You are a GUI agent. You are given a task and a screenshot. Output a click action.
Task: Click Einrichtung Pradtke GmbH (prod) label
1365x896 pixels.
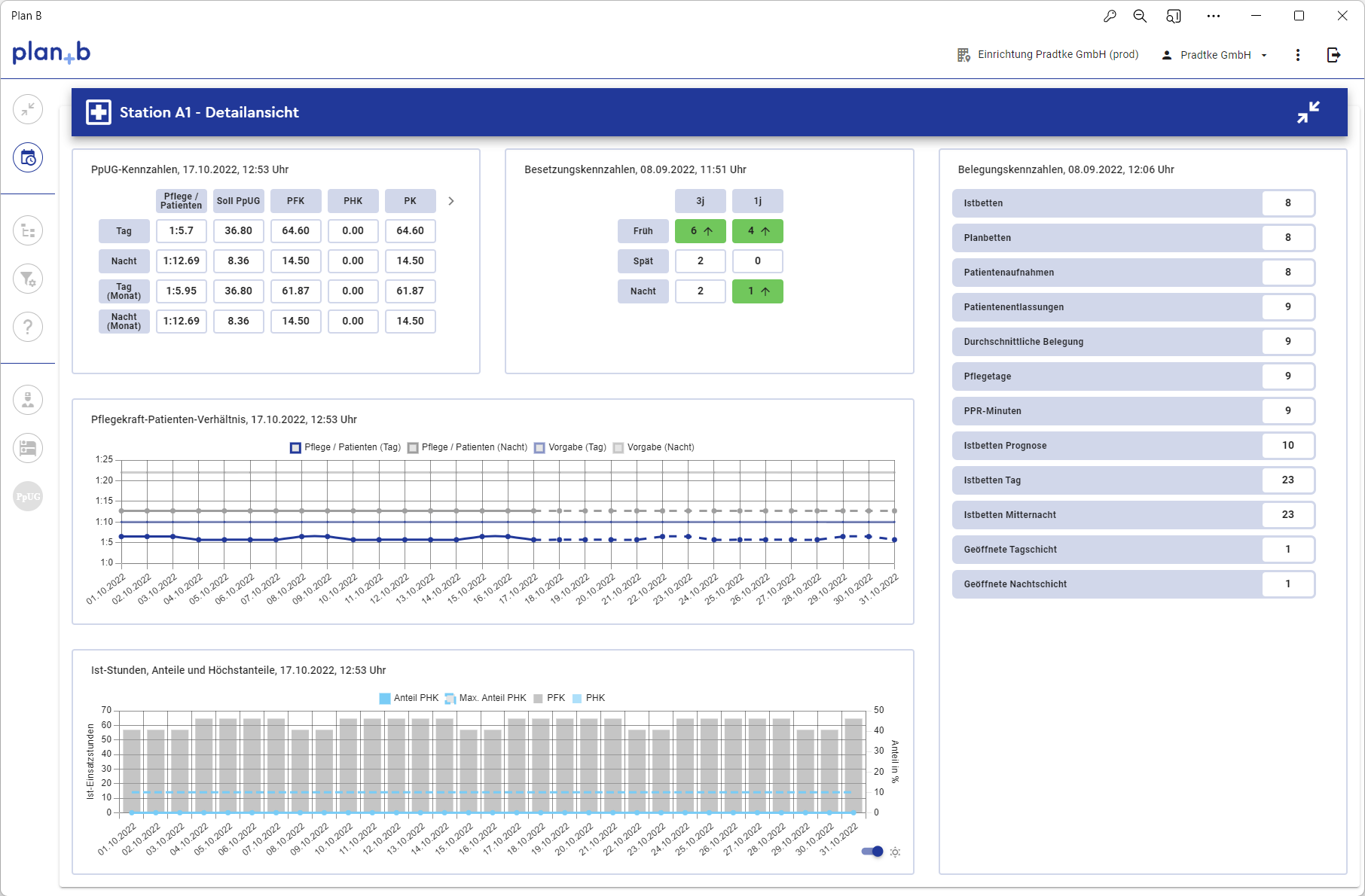click(1058, 55)
